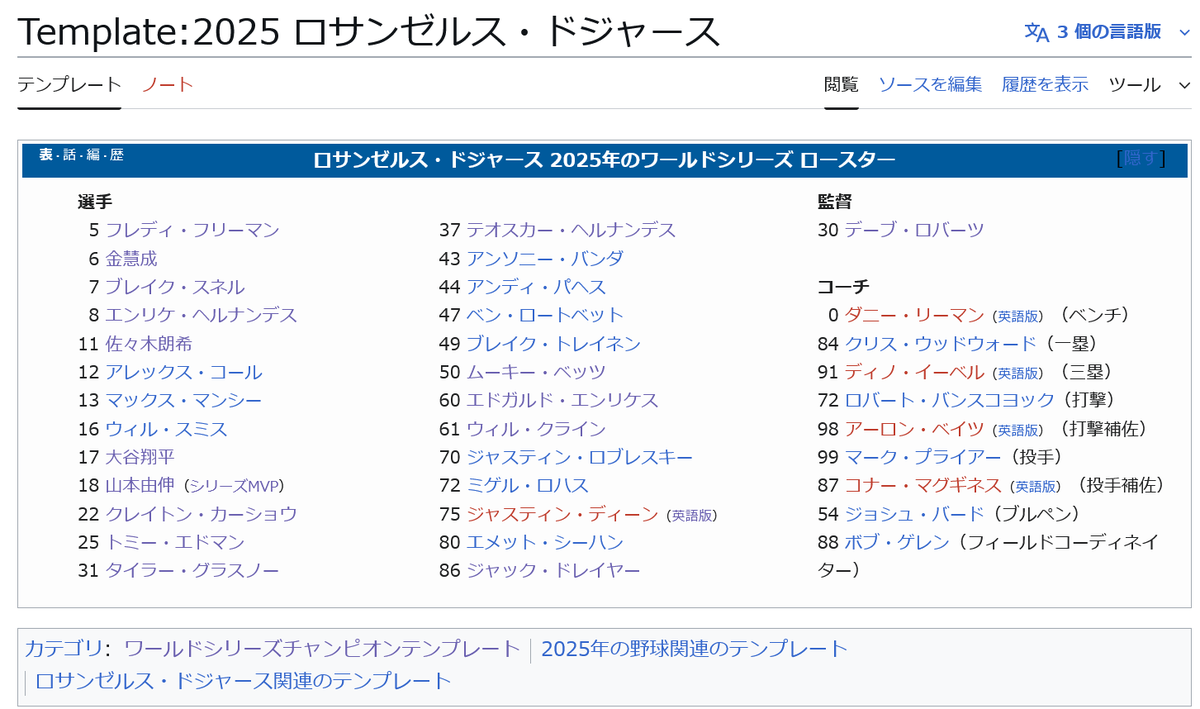Open アレックス・コール player link
Image resolution: width=1200 pixels, height=709 pixels.
click(184, 372)
